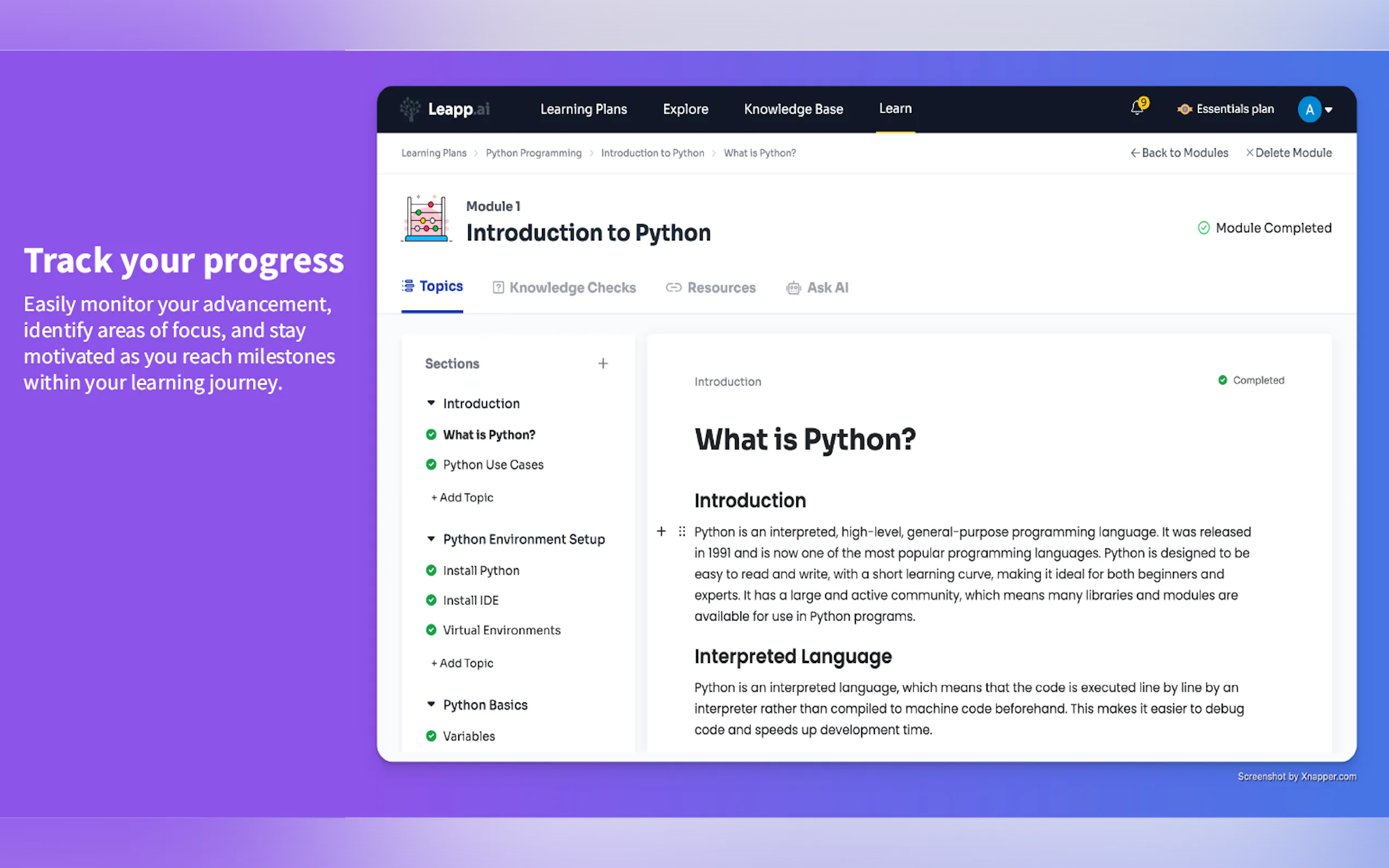The height and width of the screenshot is (868, 1389).
Task: Click the user avatar A icon
Action: click(x=1309, y=109)
